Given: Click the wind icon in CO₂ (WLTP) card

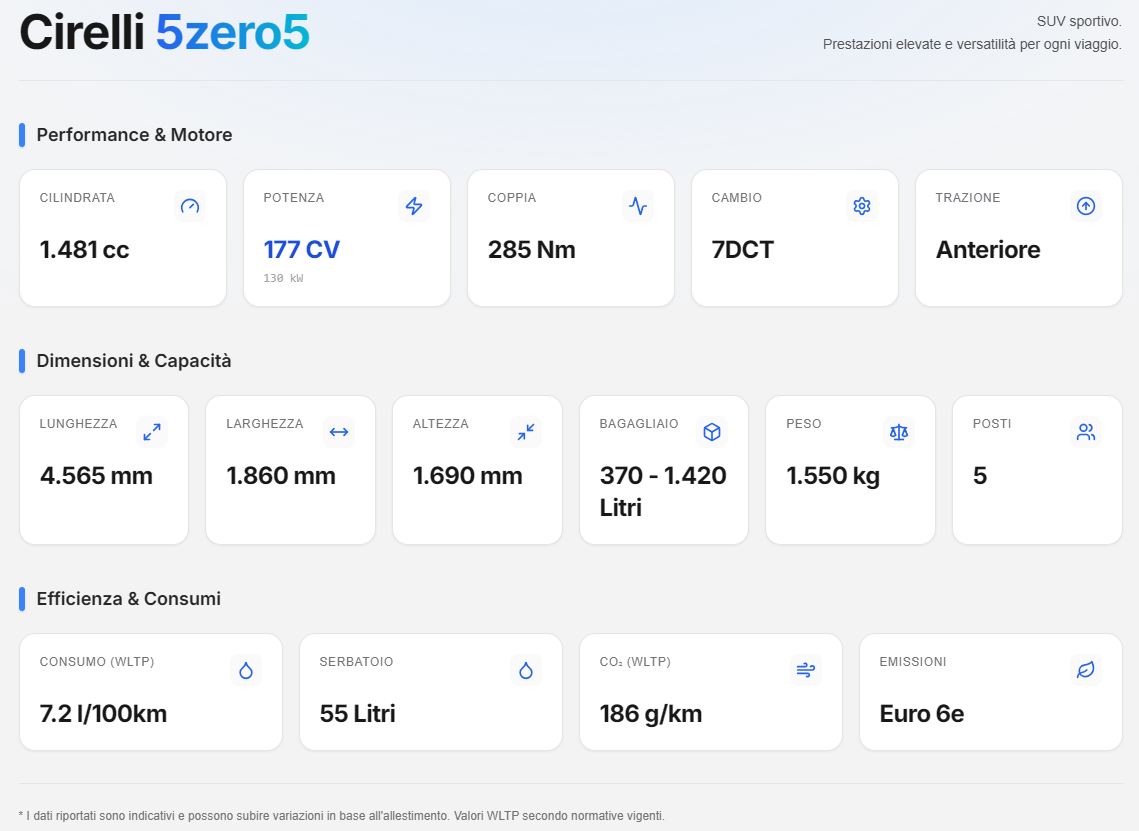Looking at the screenshot, I should pyautogui.click(x=806, y=670).
